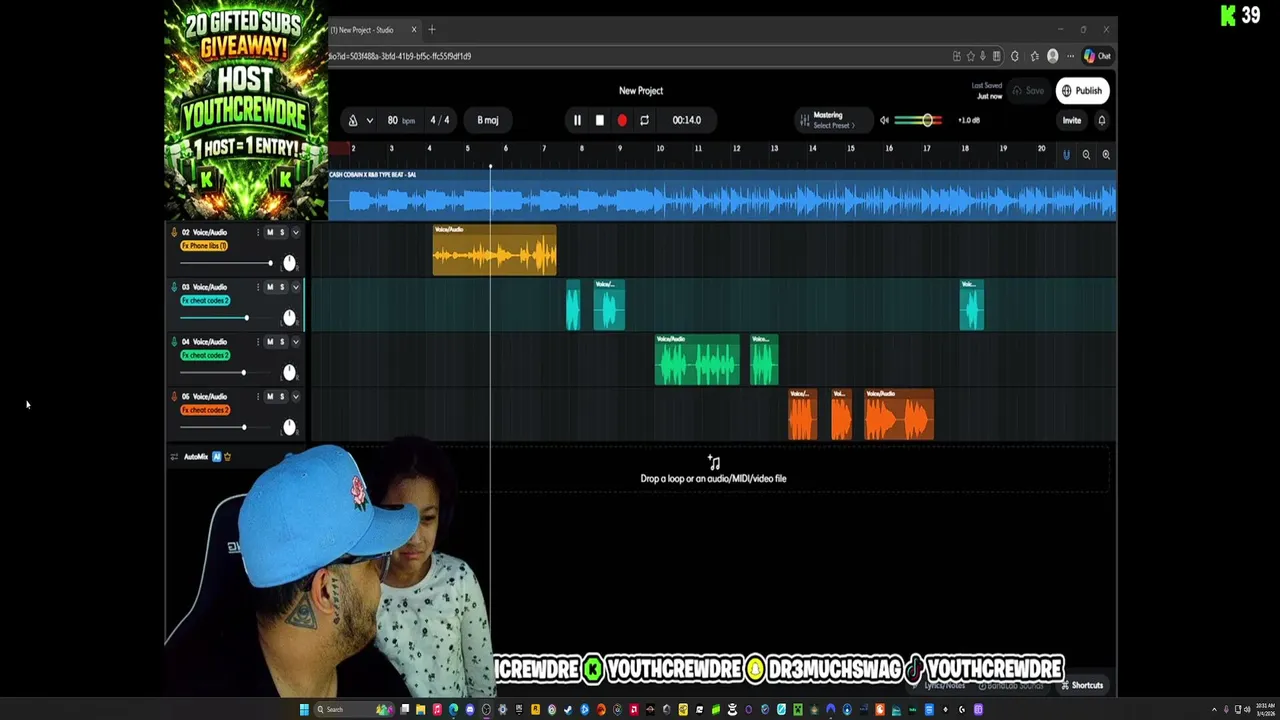Change the 4 / 4 time signature
1280x720 pixels.
(439, 120)
